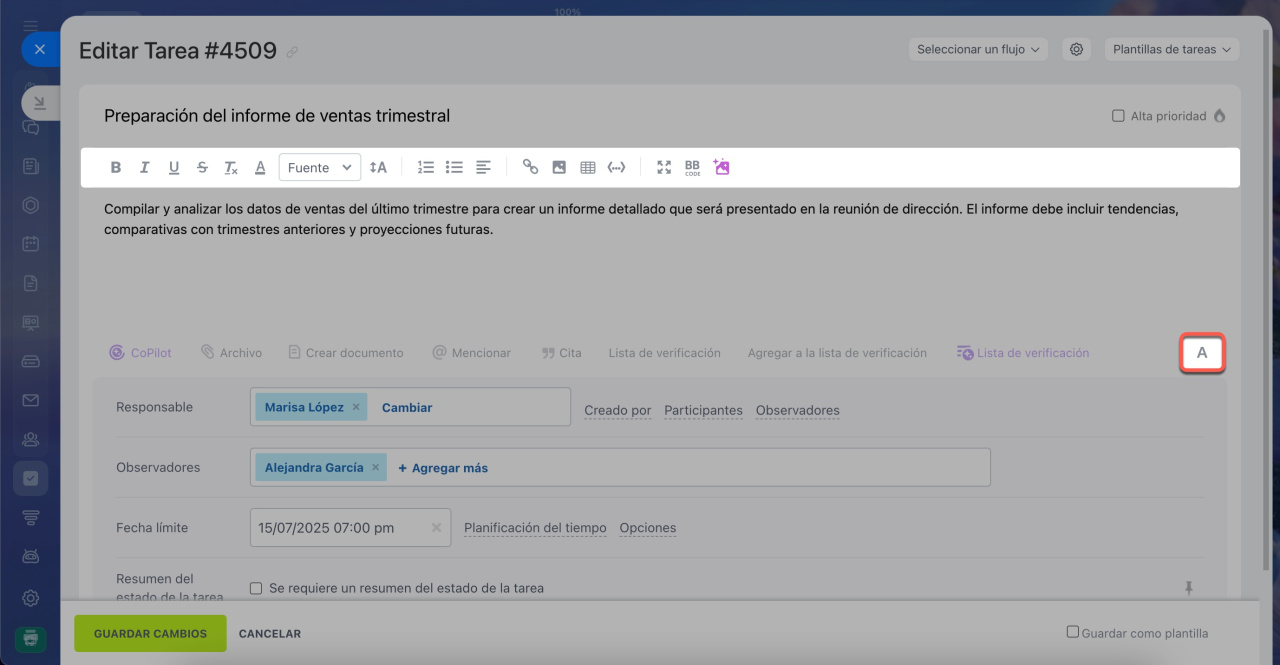Open the text color picker

(x=260, y=168)
